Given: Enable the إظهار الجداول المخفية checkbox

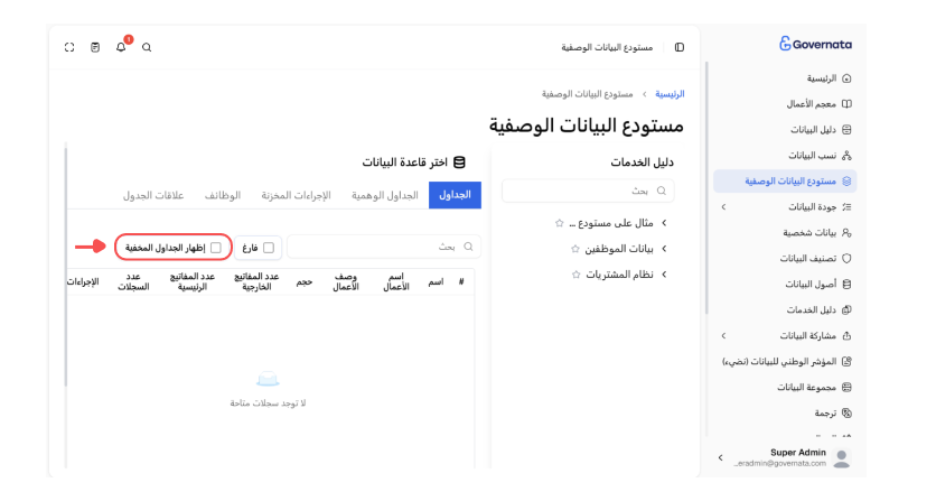Looking at the screenshot, I should pyautogui.click(x=216, y=247).
